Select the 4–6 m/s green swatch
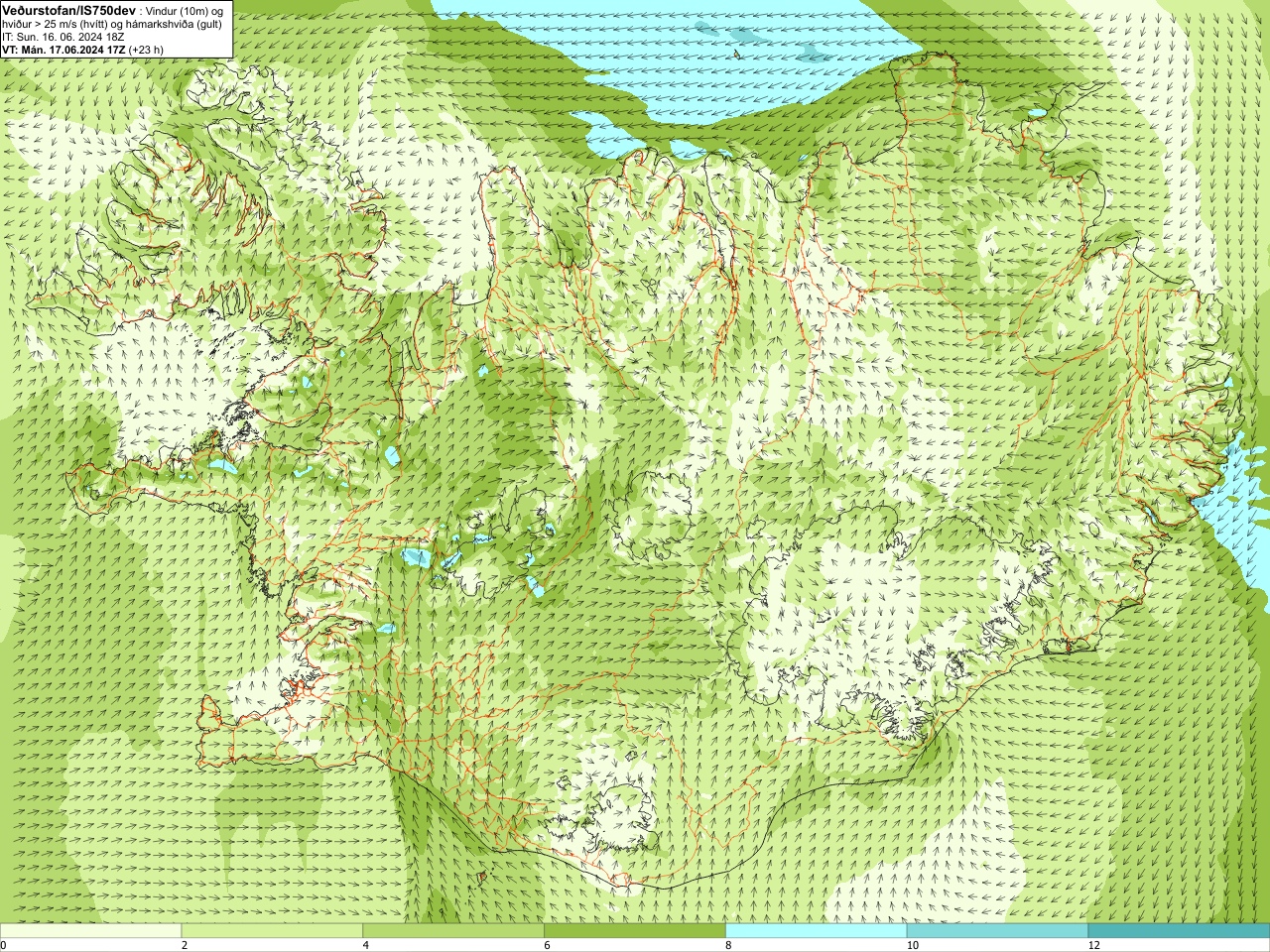 (x=453, y=931)
